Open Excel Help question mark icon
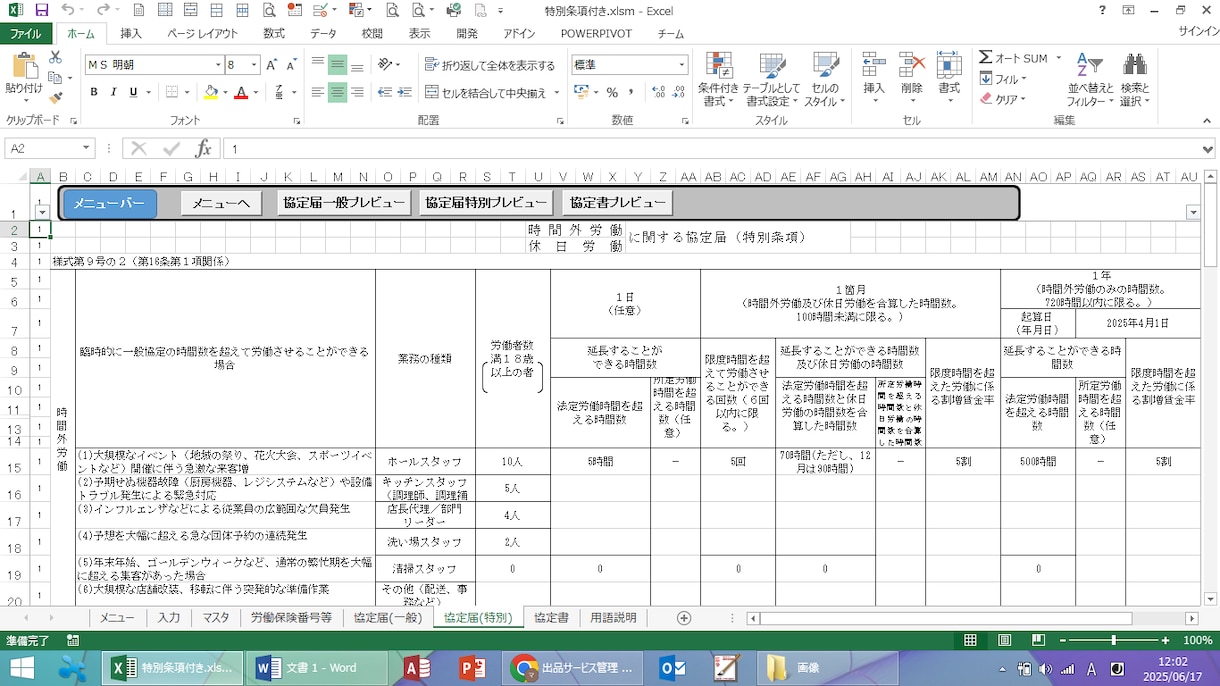This screenshot has width=1220, height=686. coord(1102,10)
